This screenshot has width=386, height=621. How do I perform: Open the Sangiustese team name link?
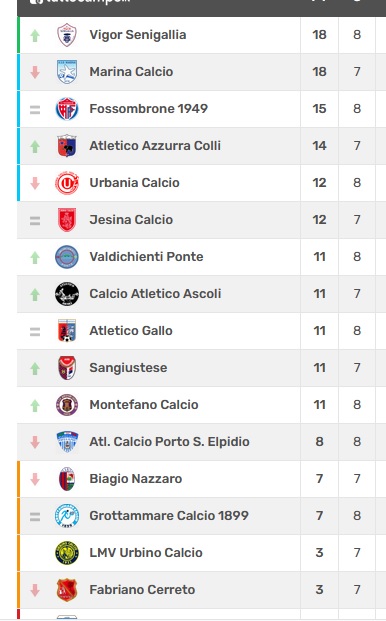coord(128,368)
